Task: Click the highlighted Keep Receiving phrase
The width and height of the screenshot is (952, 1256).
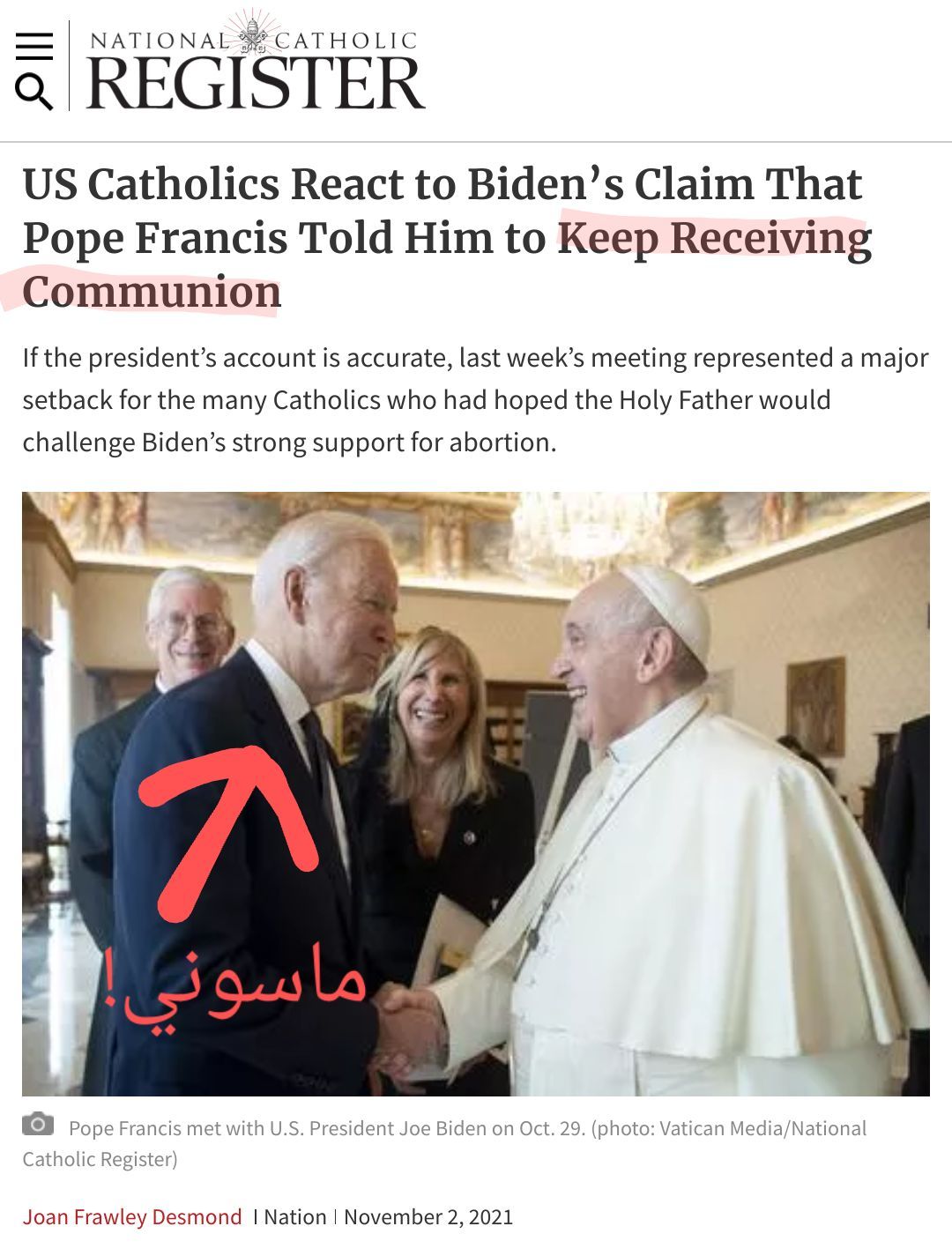Action: tap(715, 238)
